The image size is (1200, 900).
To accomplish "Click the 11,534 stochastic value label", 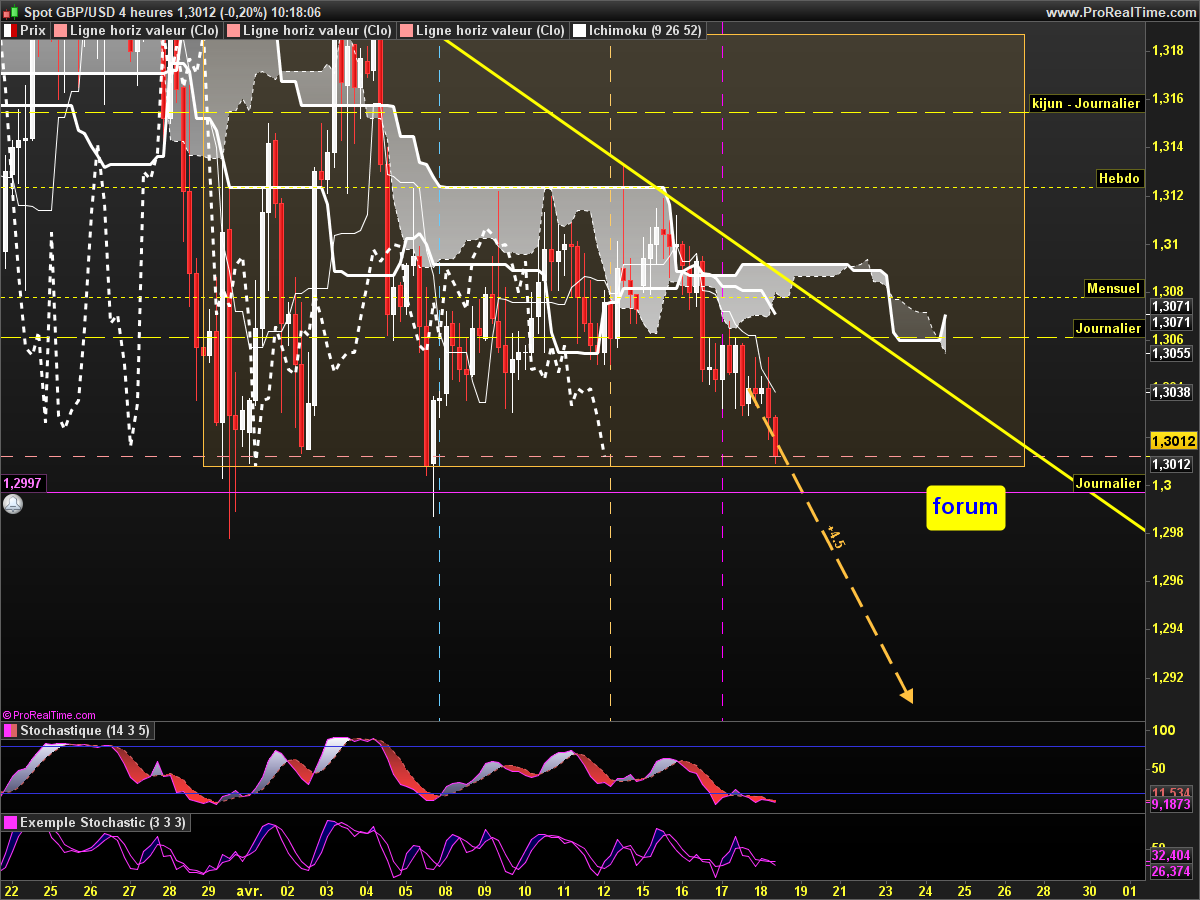I will [x=1171, y=792].
